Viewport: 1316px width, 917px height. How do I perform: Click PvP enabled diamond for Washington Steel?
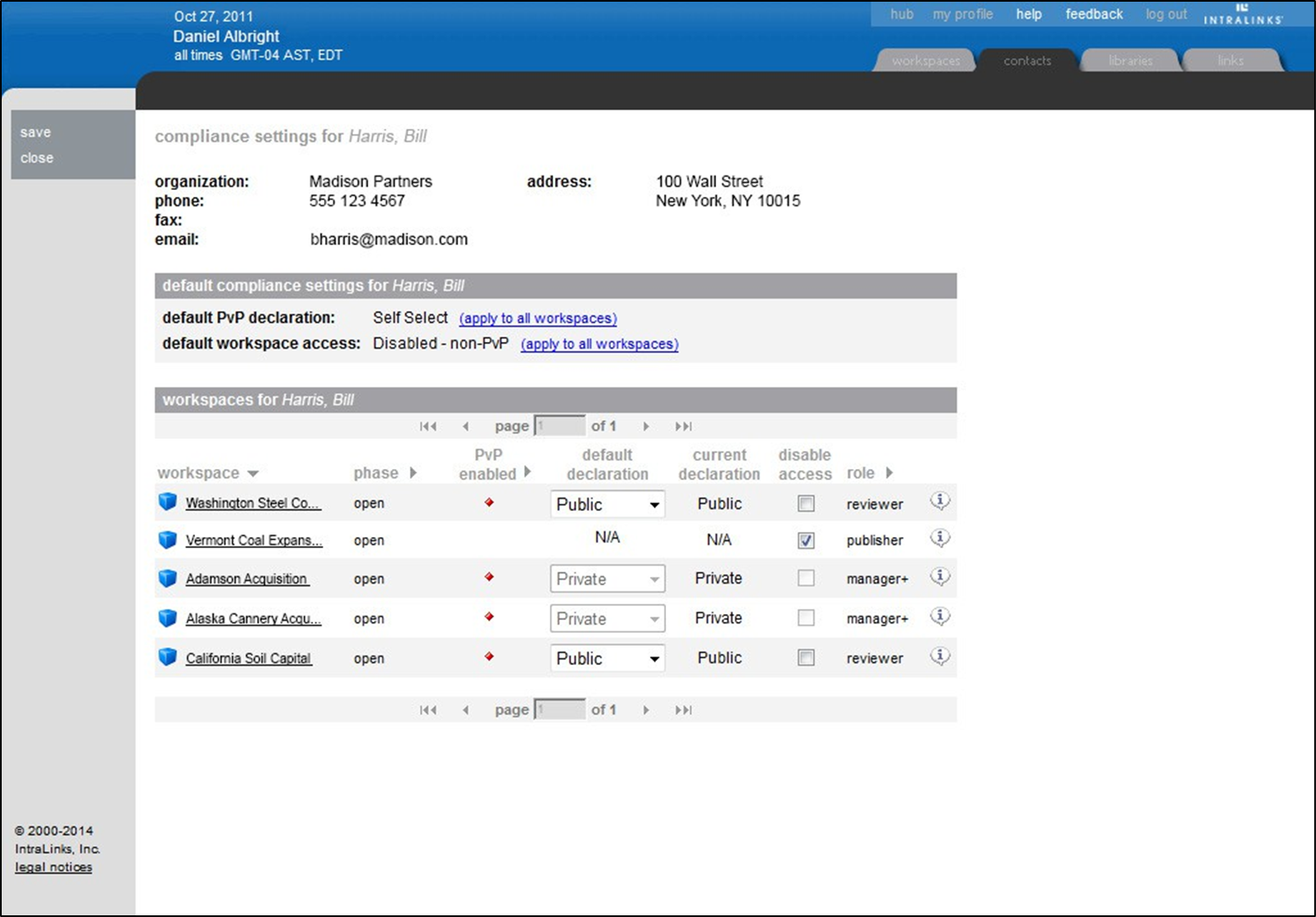[x=490, y=502]
